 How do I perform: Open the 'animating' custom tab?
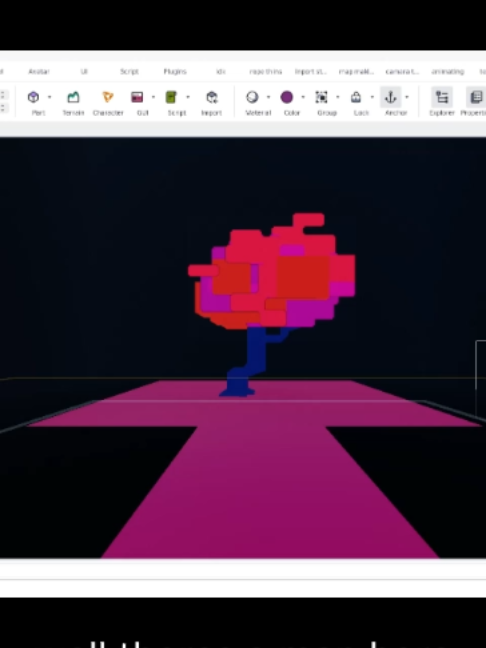coord(448,71)
